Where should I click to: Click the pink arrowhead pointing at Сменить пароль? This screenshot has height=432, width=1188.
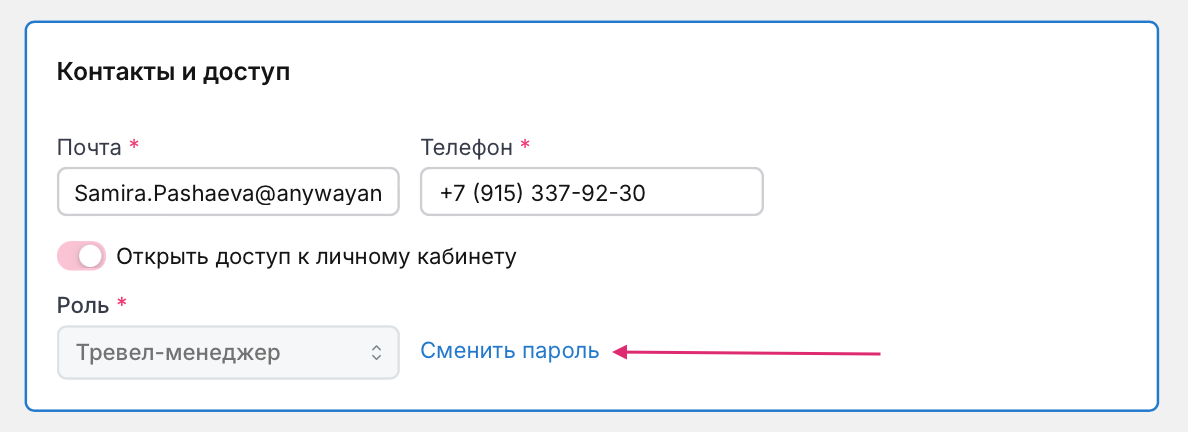pyautogui.click(x=621, y=351)
